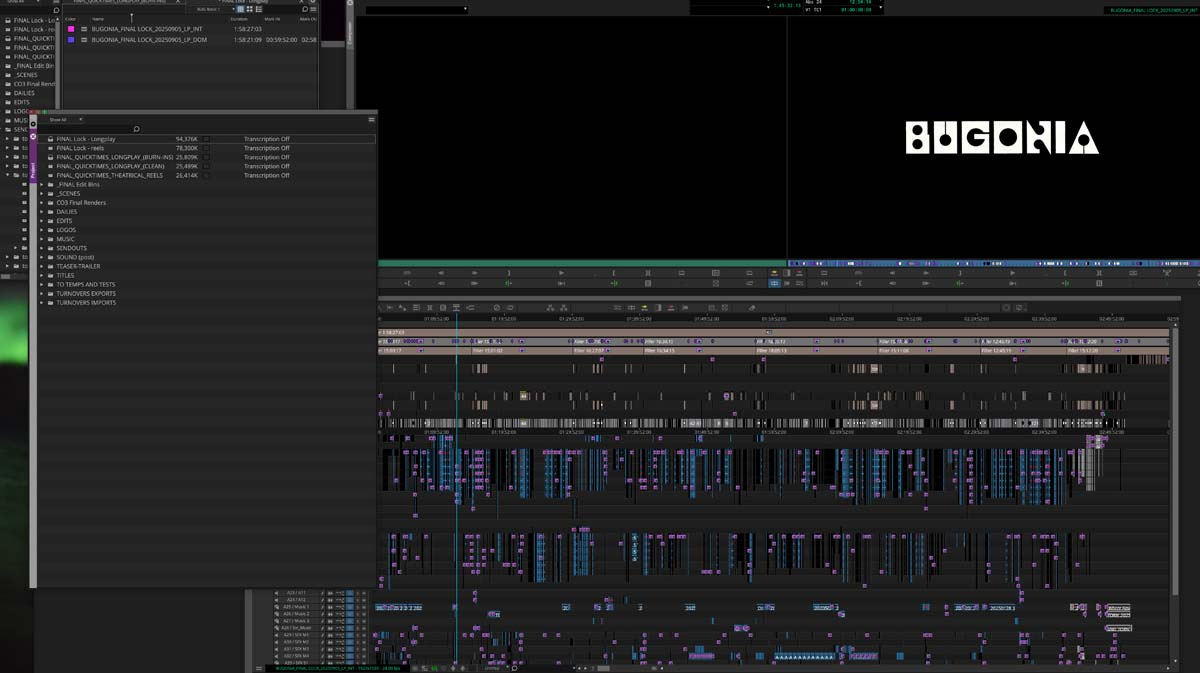Click the folder icon for the MUSIC folder

[x=50, y=239]
